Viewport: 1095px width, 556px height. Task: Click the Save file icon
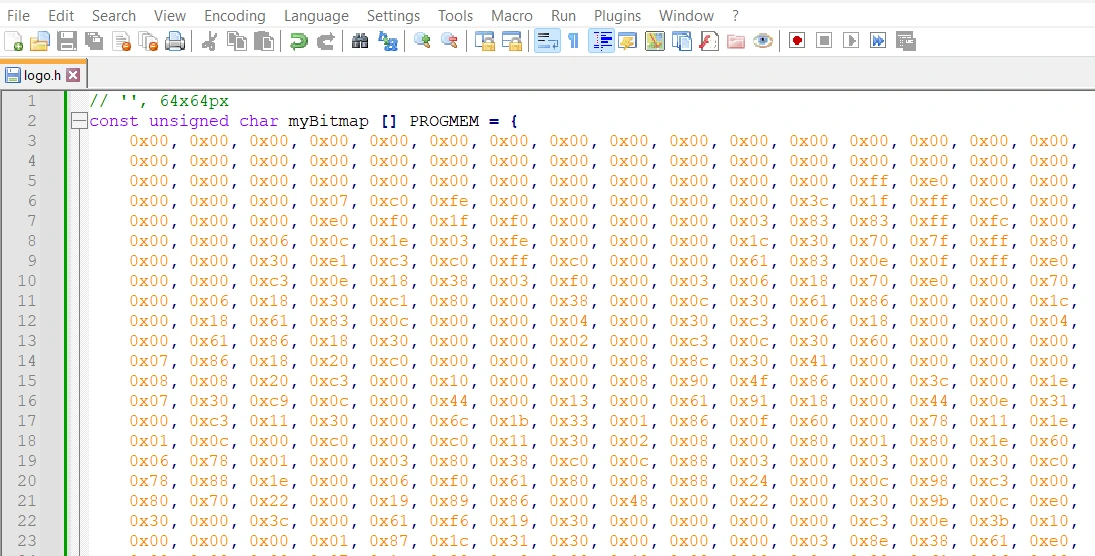(x=67, y=41)
